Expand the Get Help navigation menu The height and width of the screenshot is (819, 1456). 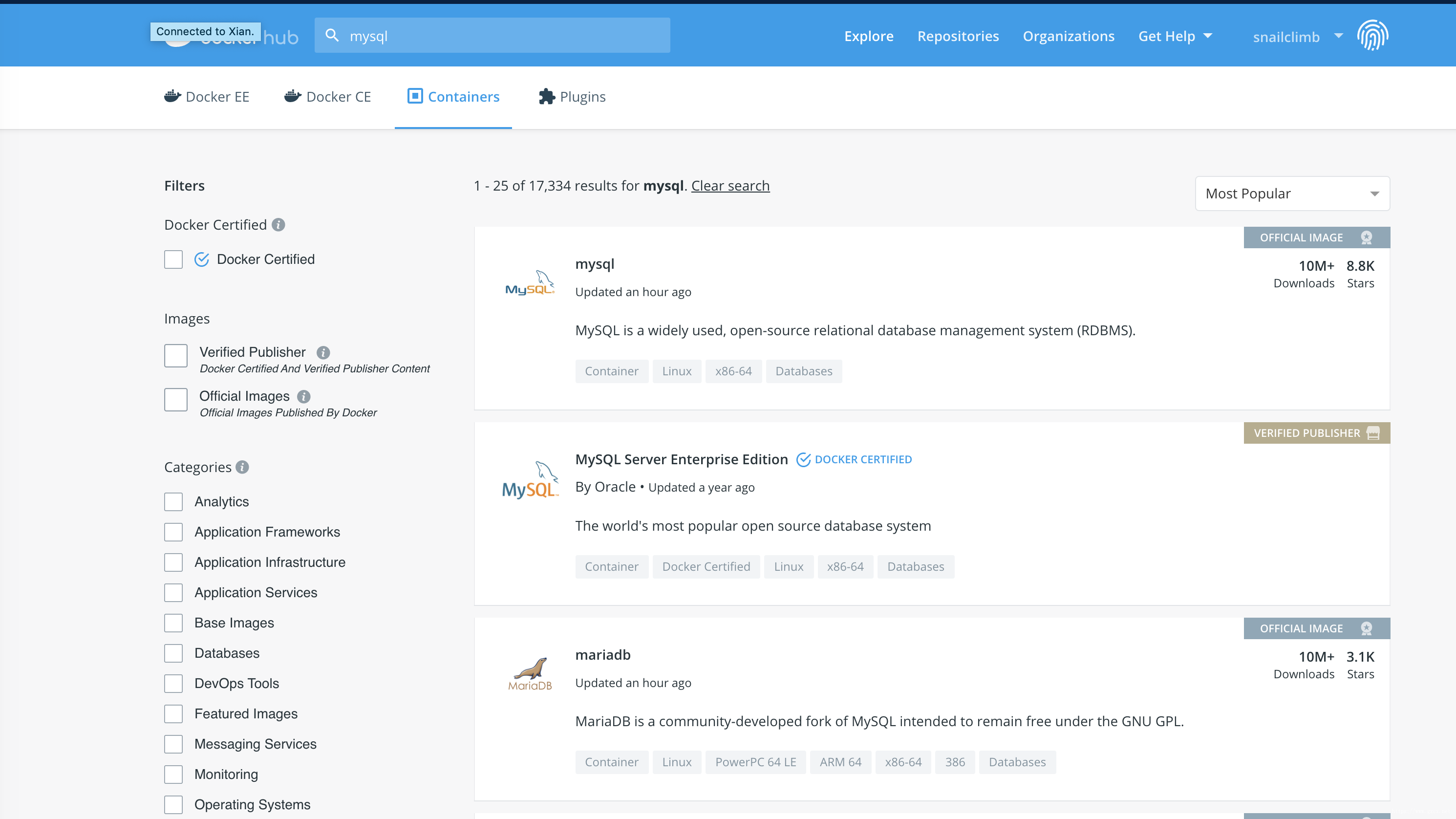click(1175, 36)
